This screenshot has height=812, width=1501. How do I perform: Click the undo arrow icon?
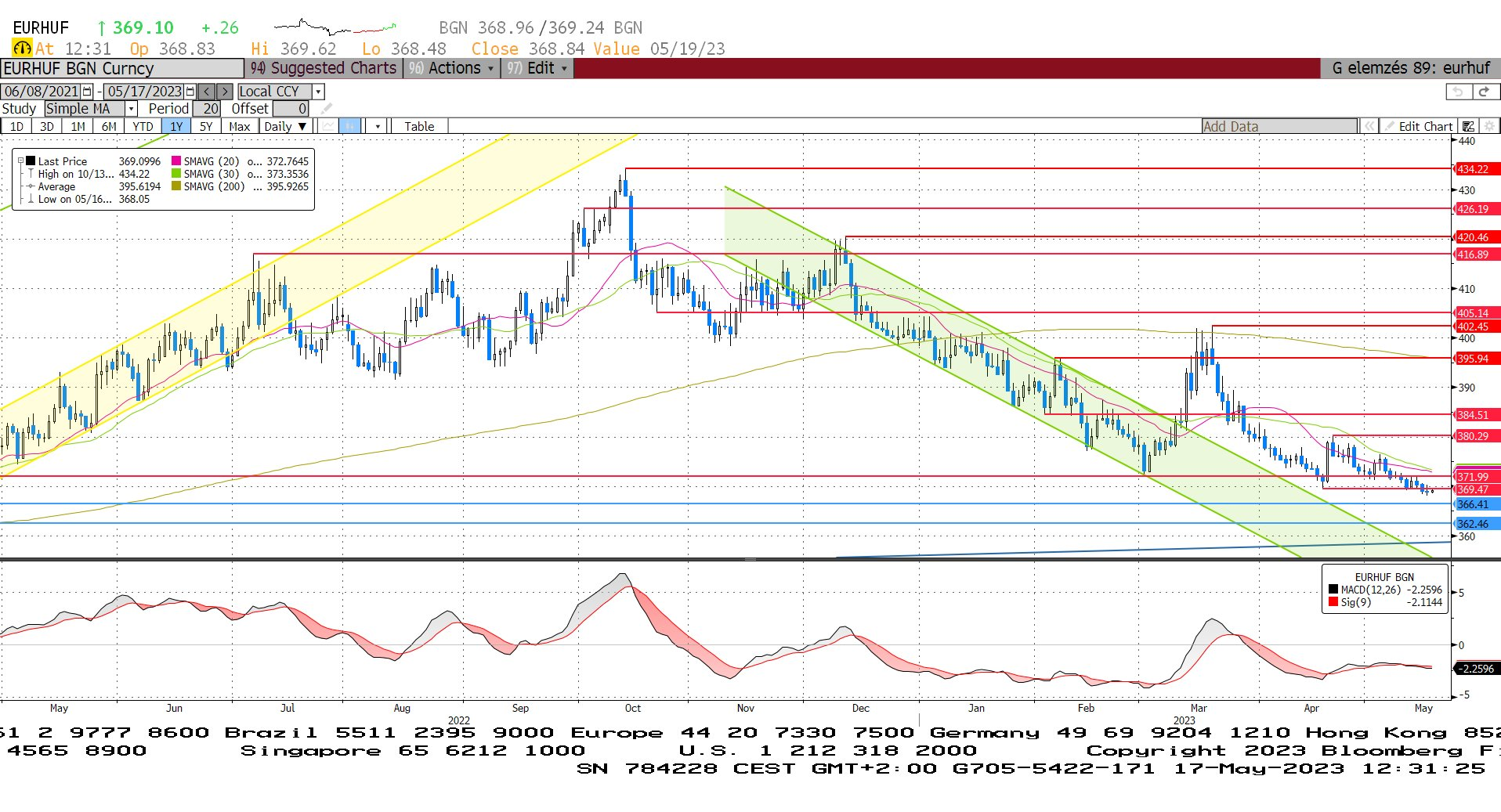pos(1458,92)
